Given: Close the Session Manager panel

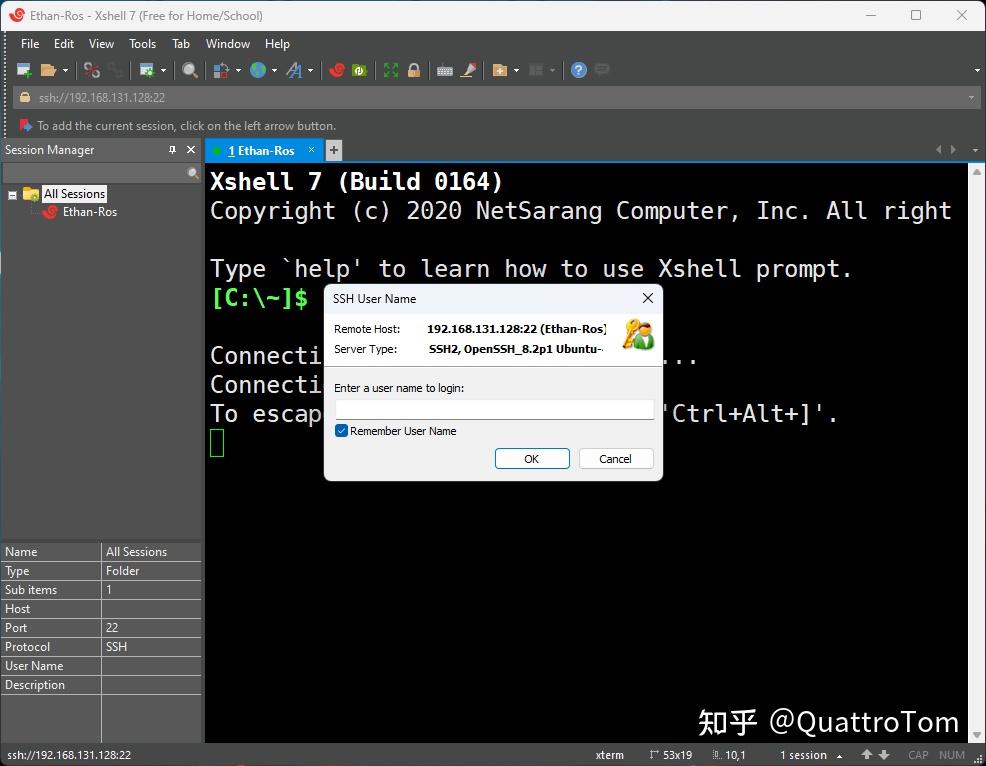Looking at the screenshot, I should pos(191,150).
